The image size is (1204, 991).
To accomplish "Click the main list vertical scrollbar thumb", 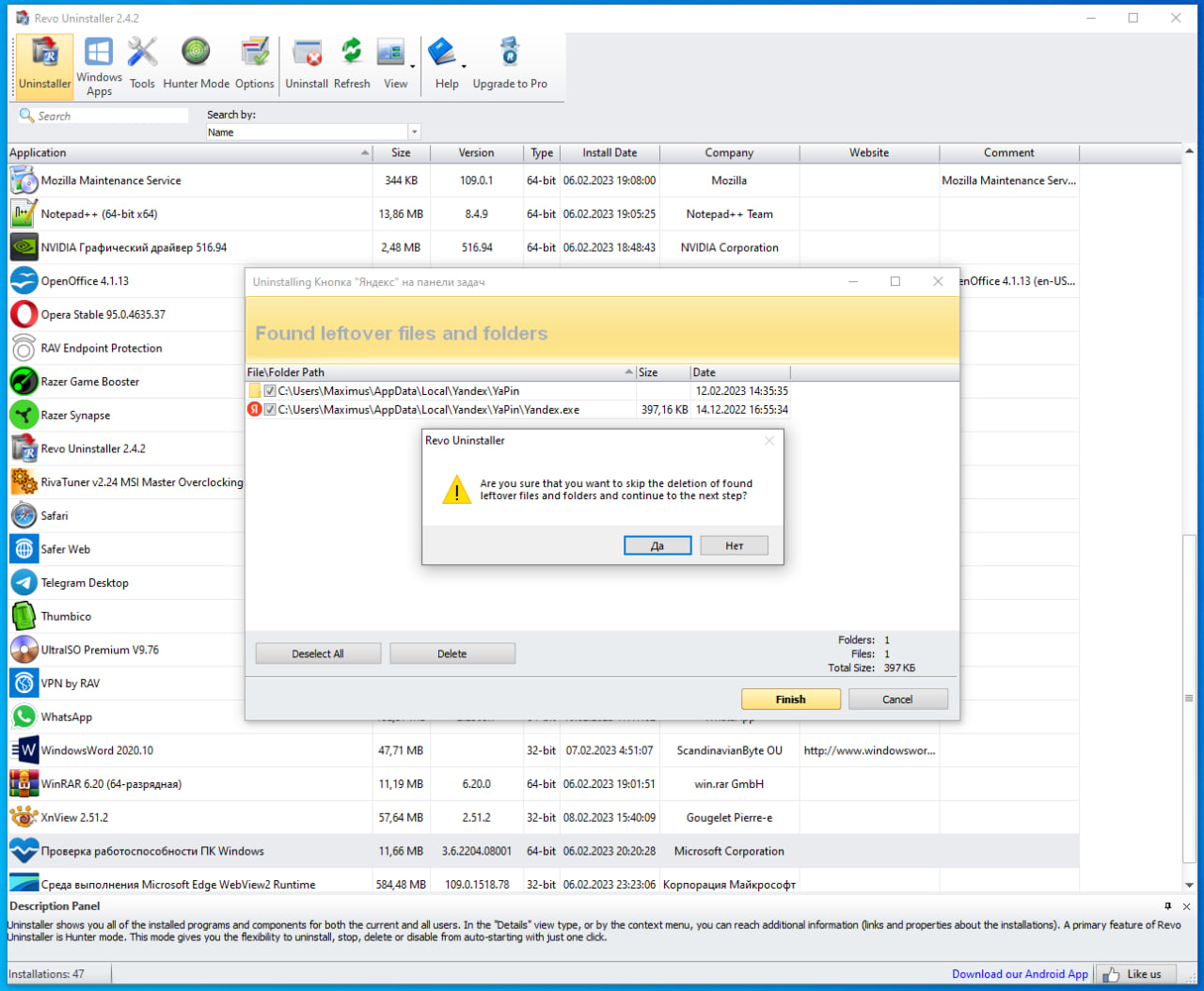I will pyautogui.click(x=1189, y=699).
